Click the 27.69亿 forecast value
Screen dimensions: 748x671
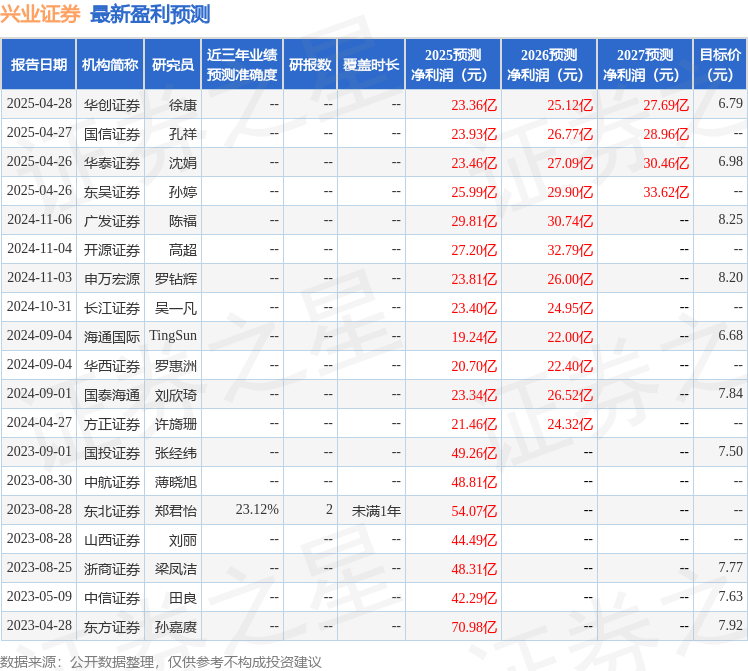pyautogui.click(x=666, y=105)
